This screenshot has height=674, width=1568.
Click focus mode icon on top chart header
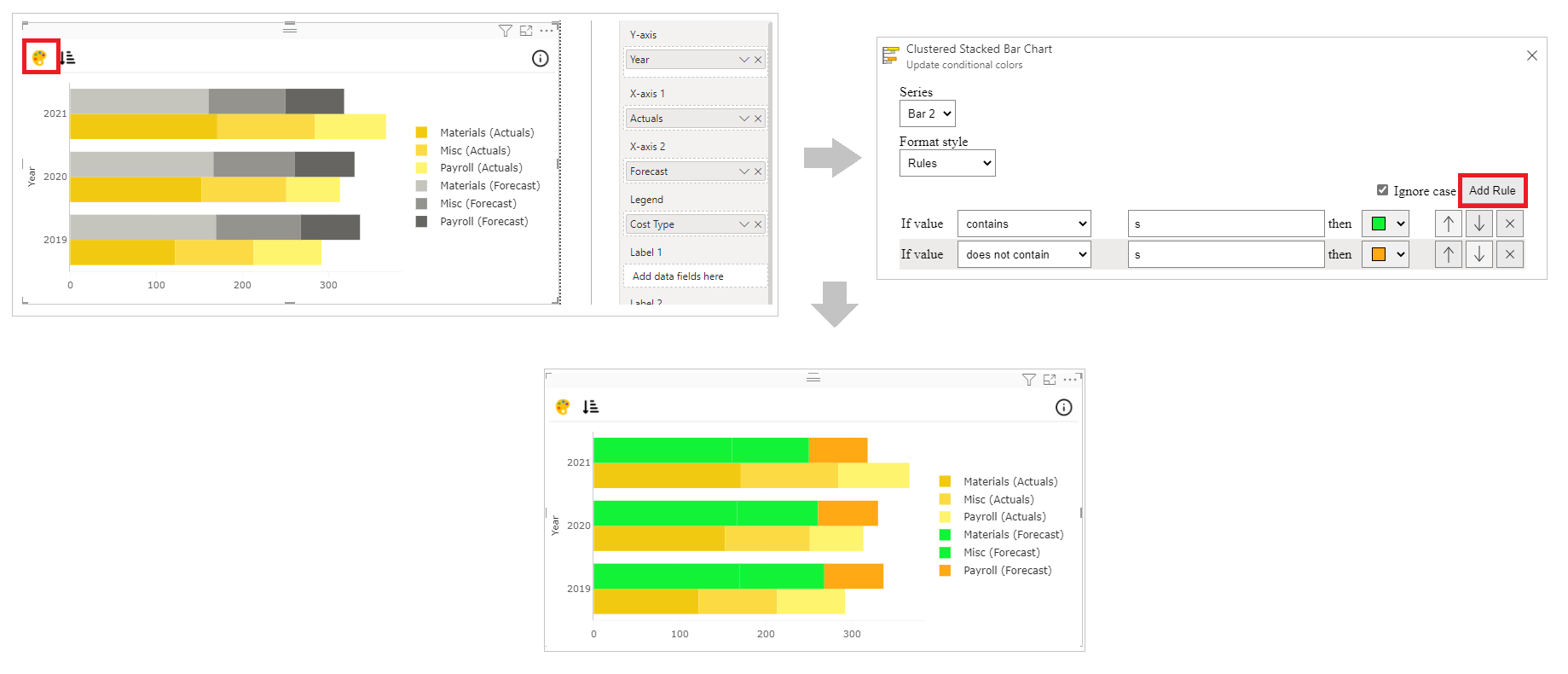point(526,31)
